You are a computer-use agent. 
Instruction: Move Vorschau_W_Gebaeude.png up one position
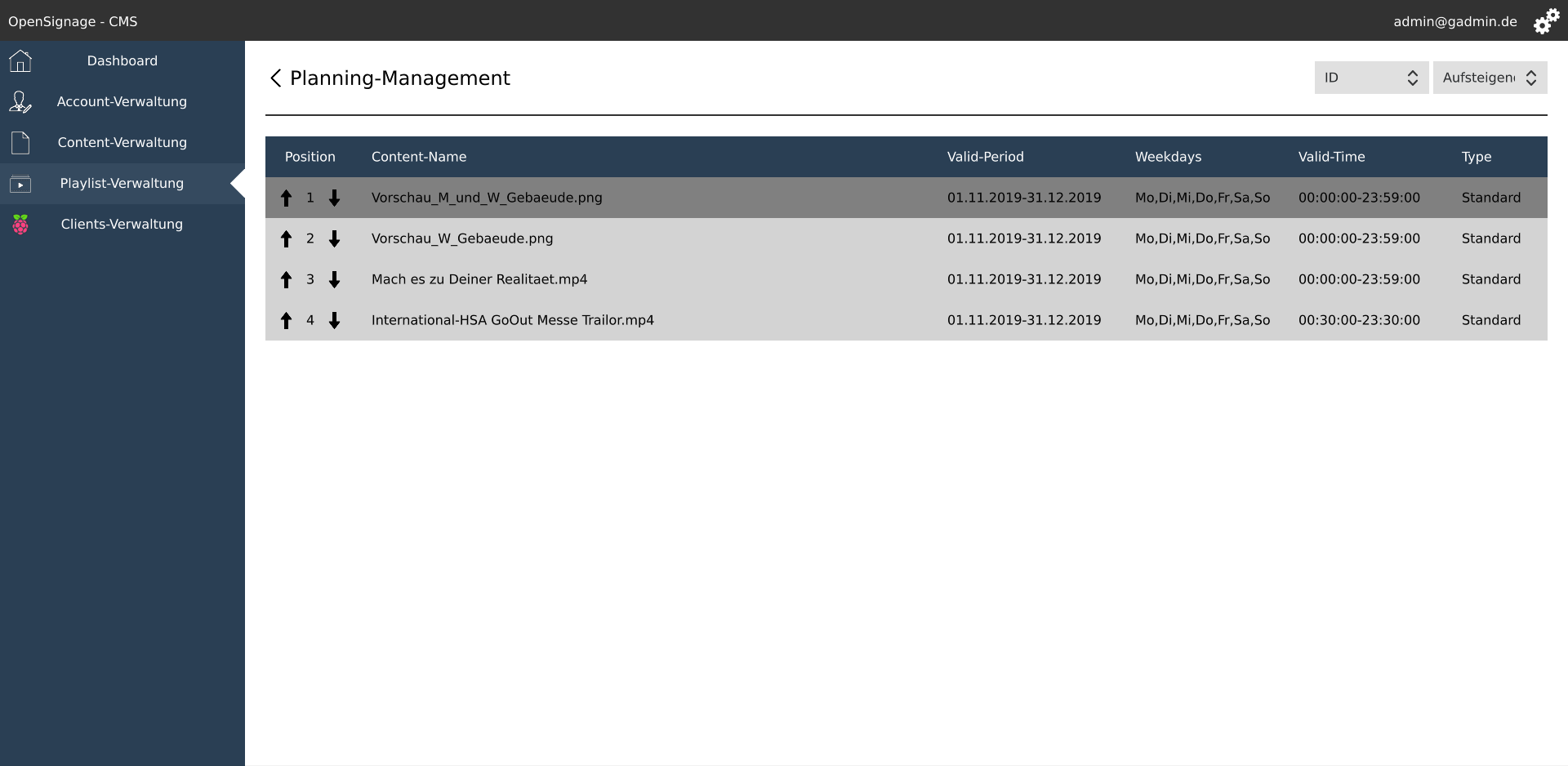[286, 238]
